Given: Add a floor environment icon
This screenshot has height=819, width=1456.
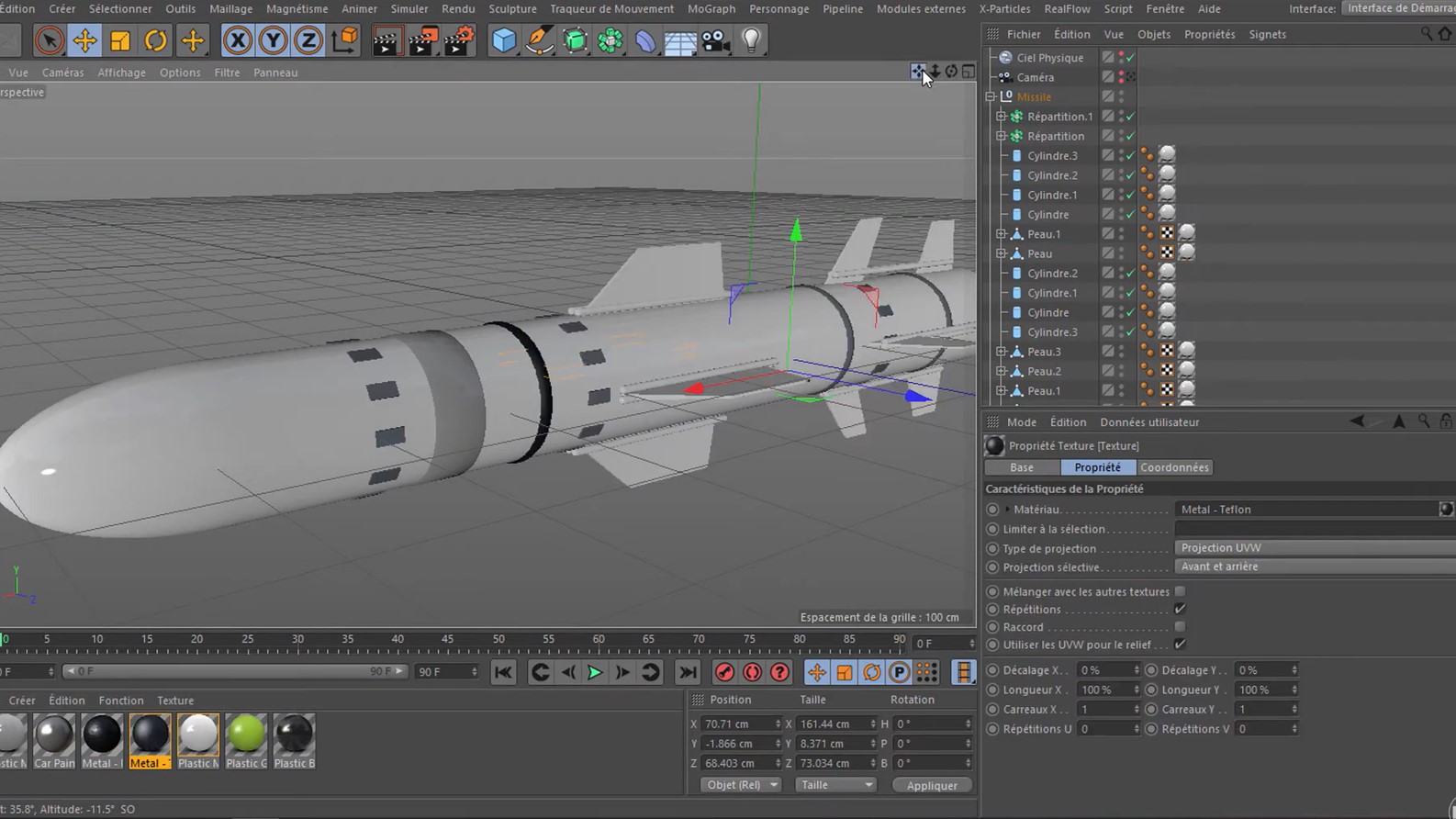Looking at the screenshot, I should click(x=680, y=40).
